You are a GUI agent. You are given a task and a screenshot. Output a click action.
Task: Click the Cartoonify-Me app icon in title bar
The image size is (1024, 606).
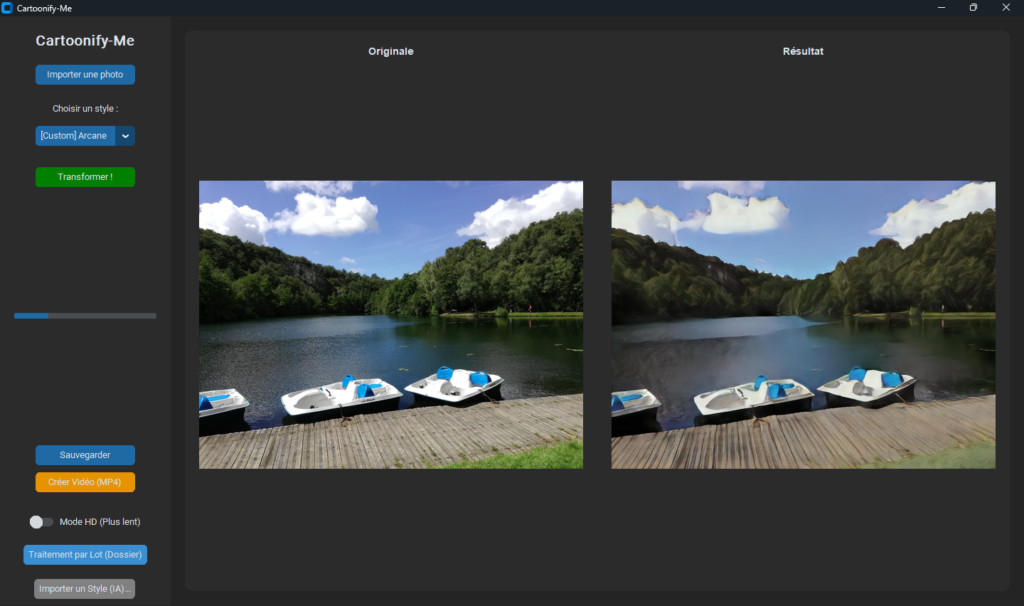point(8,8)
